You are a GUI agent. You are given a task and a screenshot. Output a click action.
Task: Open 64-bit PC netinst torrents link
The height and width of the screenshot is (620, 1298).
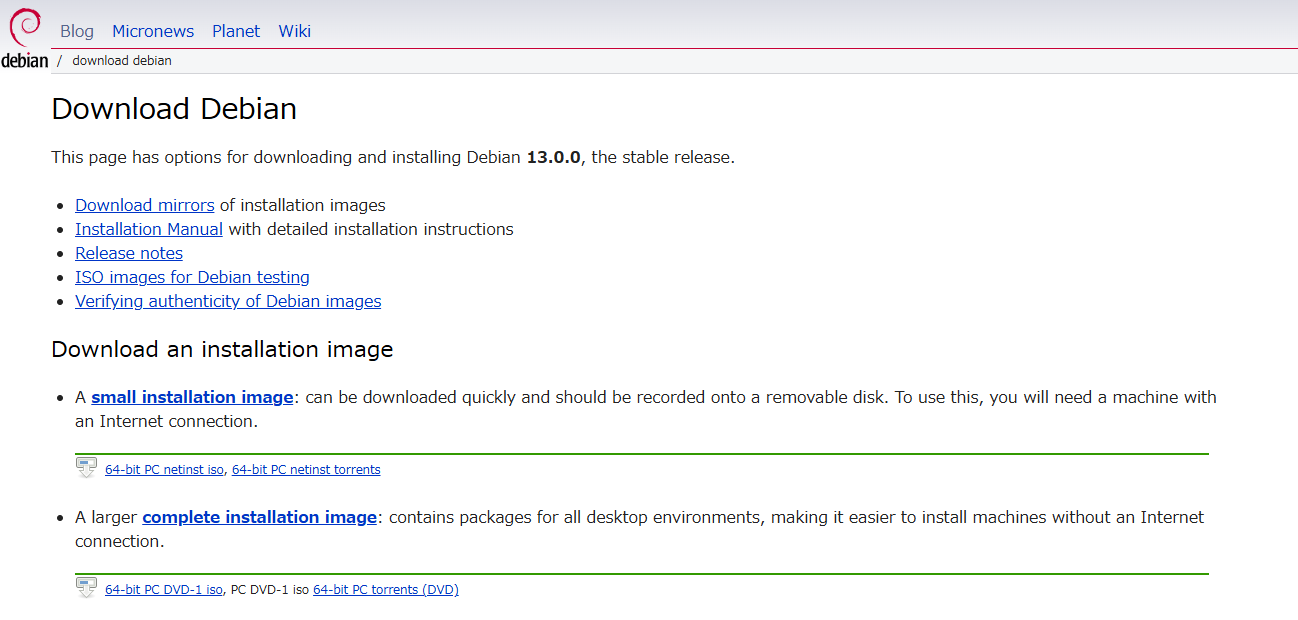point(306,469)
